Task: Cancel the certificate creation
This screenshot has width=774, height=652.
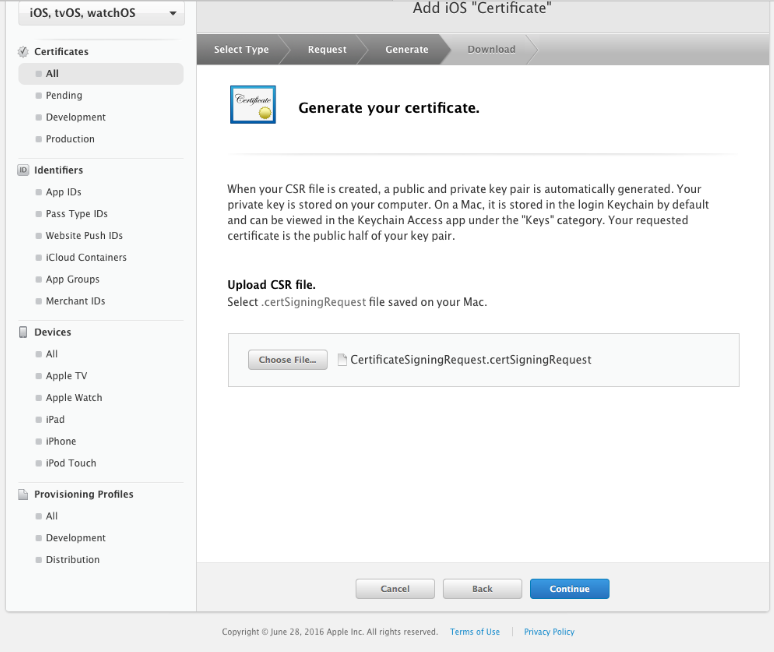Action: [x=395, y=589]
